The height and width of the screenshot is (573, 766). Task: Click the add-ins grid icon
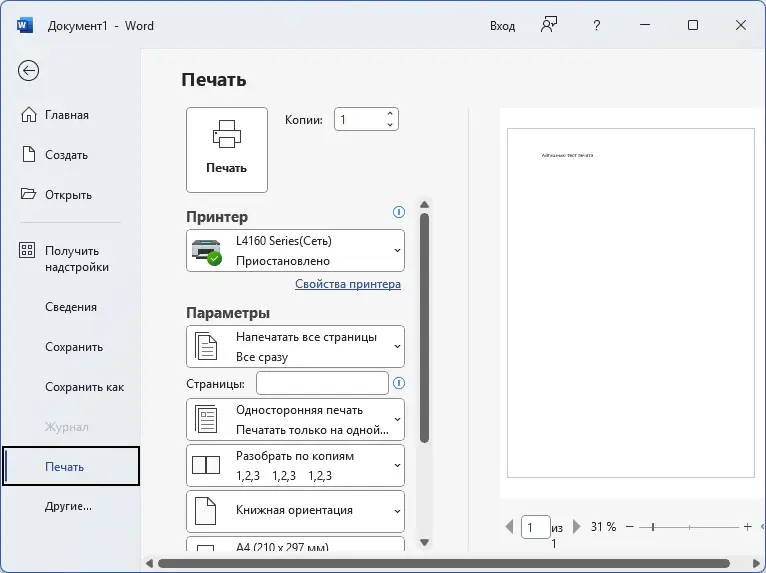coord(27,250)
